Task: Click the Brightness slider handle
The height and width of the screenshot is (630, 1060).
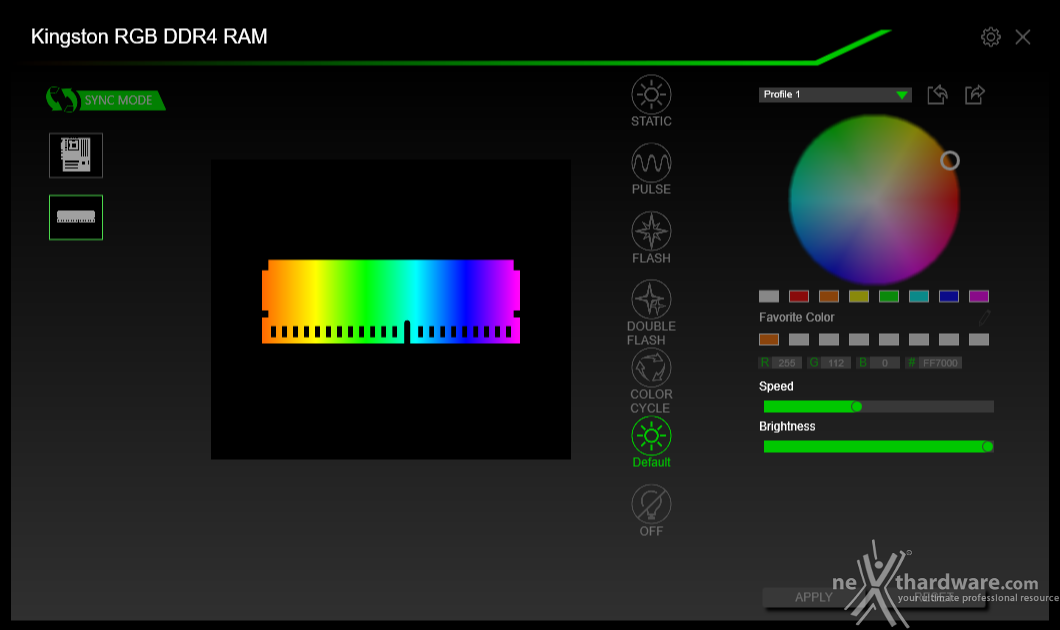Action: [x=988, y=446]
